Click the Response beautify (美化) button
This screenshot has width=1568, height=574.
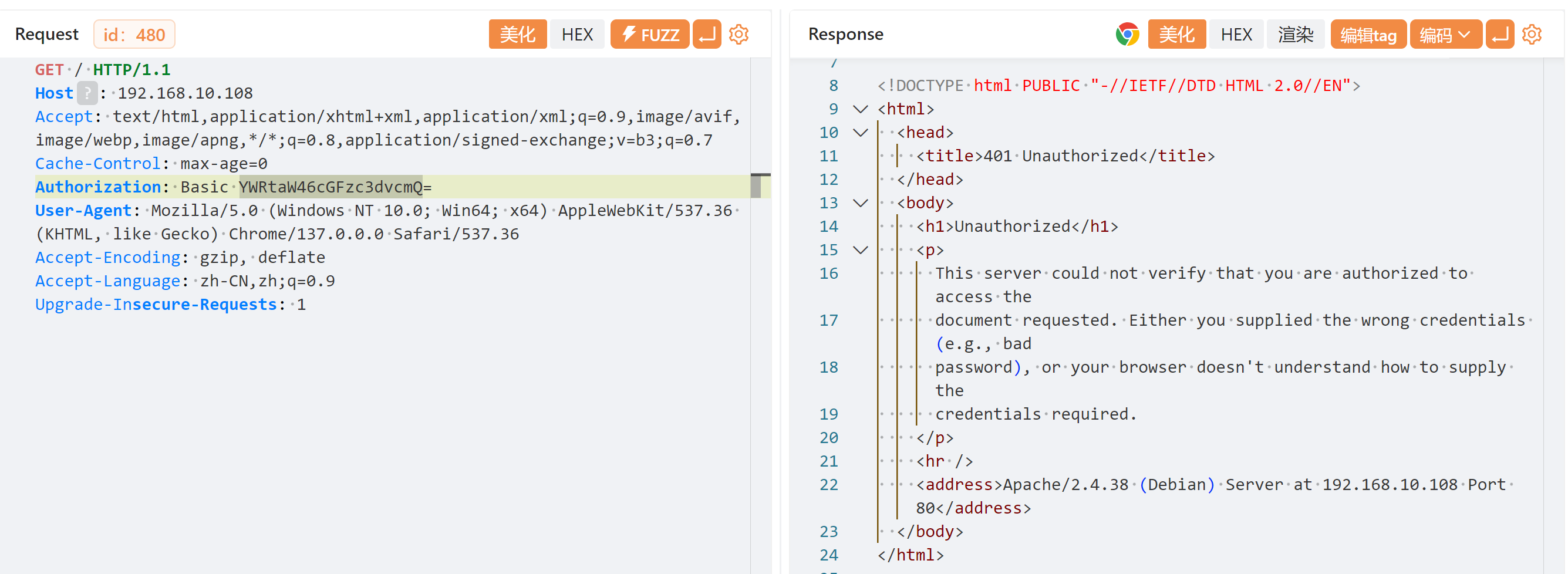[x=1176, y=35]
